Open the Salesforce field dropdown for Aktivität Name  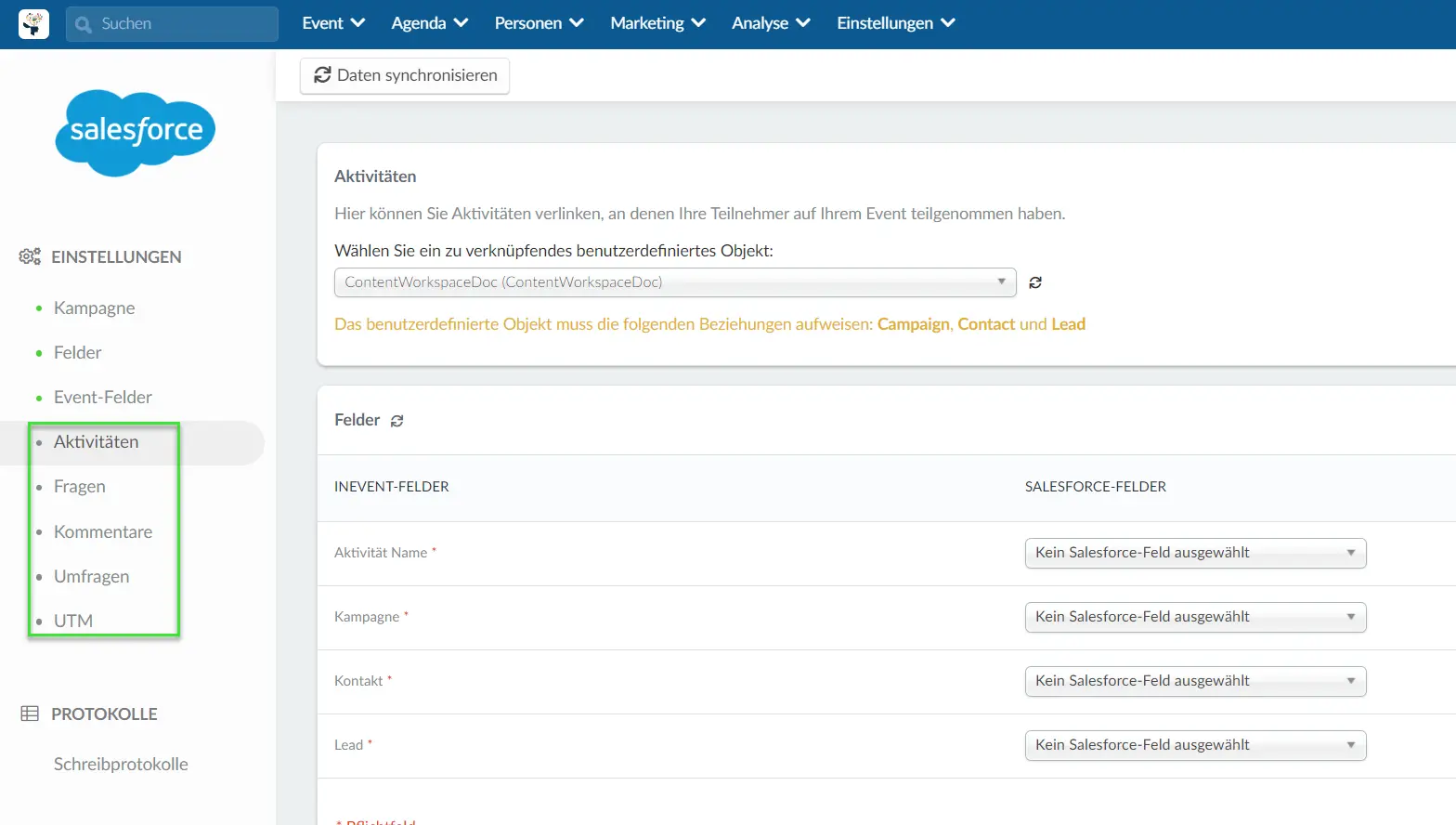(x=1195, y=553)
